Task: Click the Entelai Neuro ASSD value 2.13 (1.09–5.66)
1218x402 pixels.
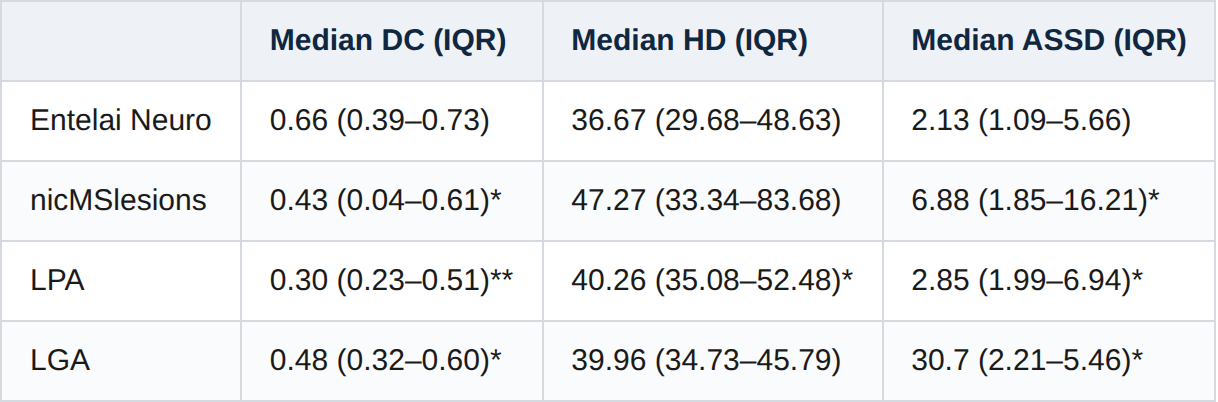Action: 1021,121
